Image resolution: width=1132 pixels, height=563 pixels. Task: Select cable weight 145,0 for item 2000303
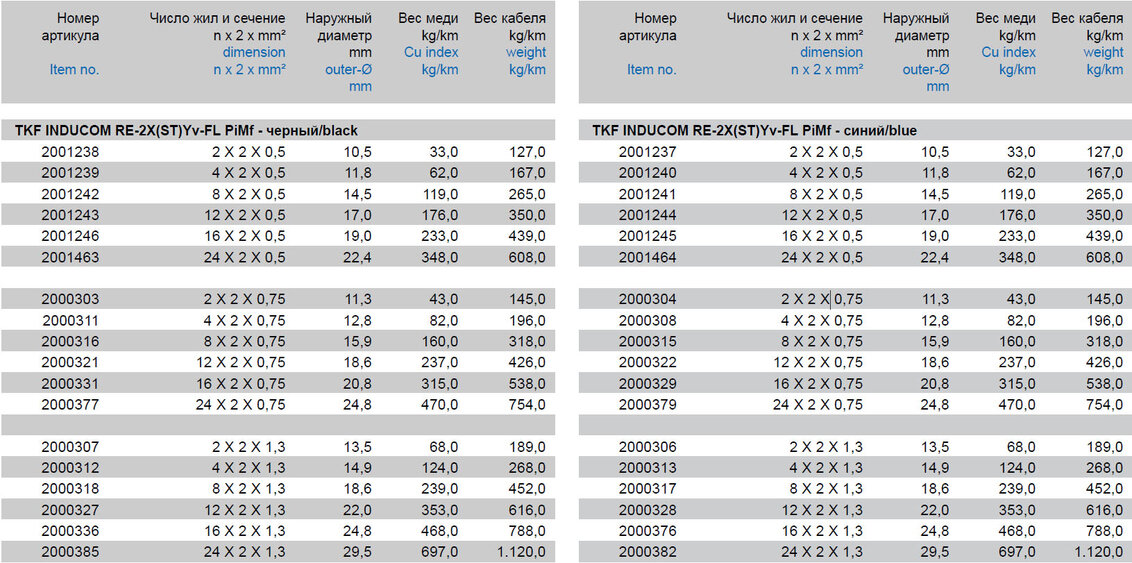click(x=526, y=300)
